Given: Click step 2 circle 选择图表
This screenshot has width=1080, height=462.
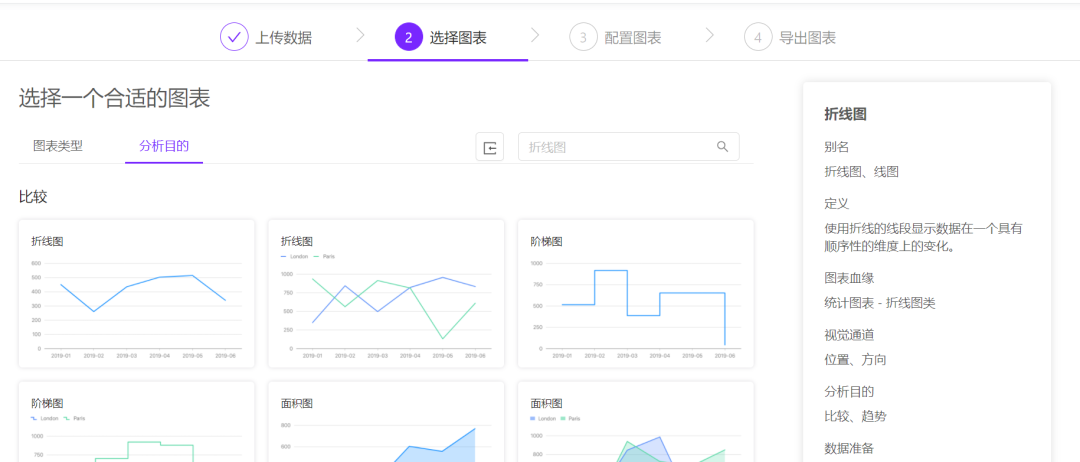Looking at the screenshot, I should pyautogui.click(x=408, y=37).
